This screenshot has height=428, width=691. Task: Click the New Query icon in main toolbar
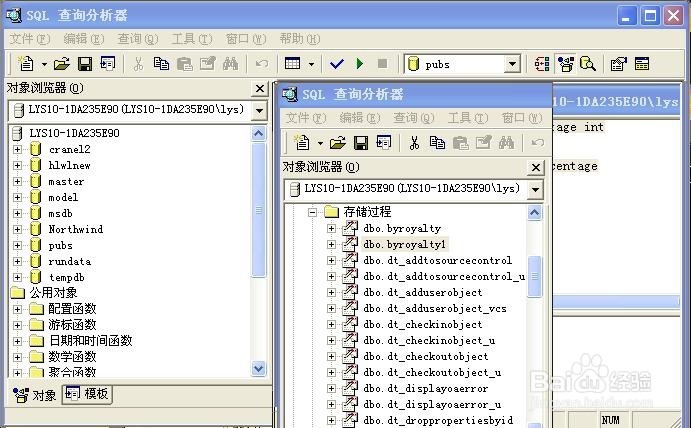point(26,64)
